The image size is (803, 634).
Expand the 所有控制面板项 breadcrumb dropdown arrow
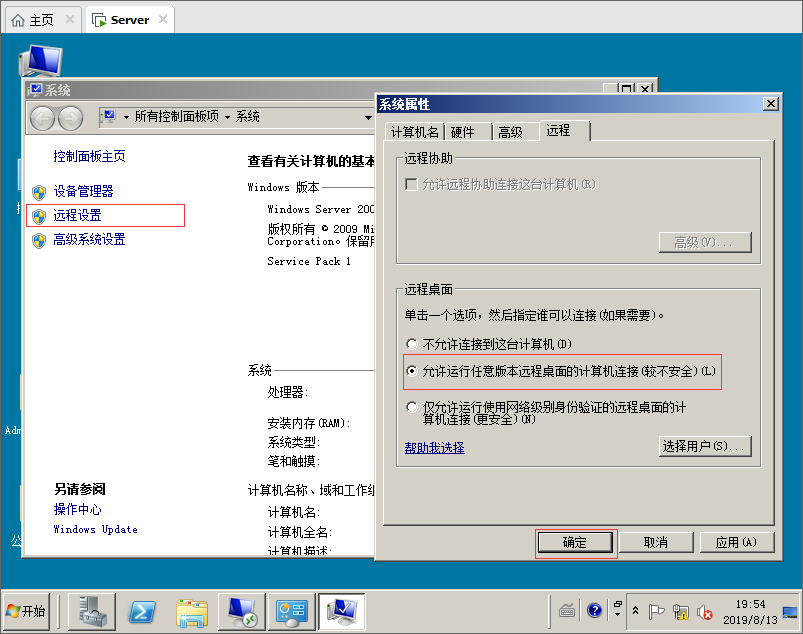coord(227,117)
